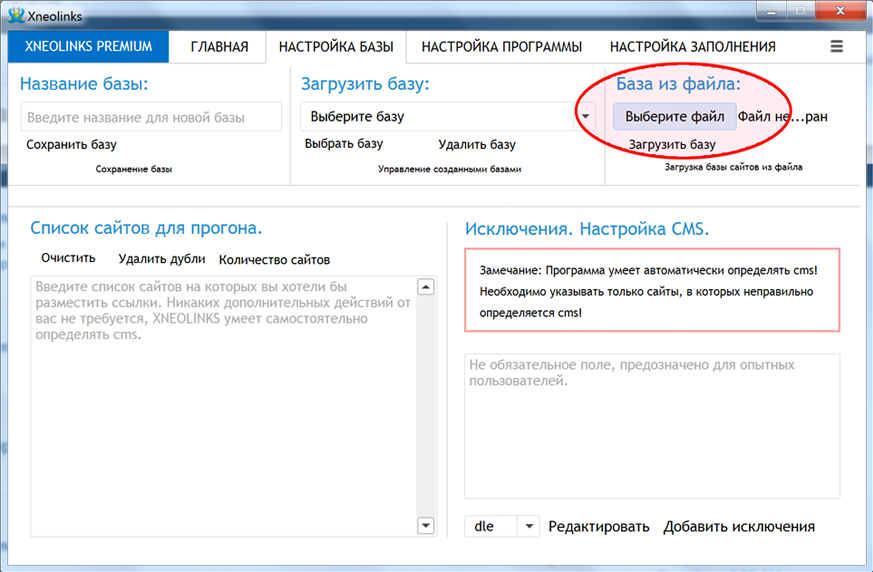
Task: Click Очистить to clear site list
Action: click(x=68, y=258)
